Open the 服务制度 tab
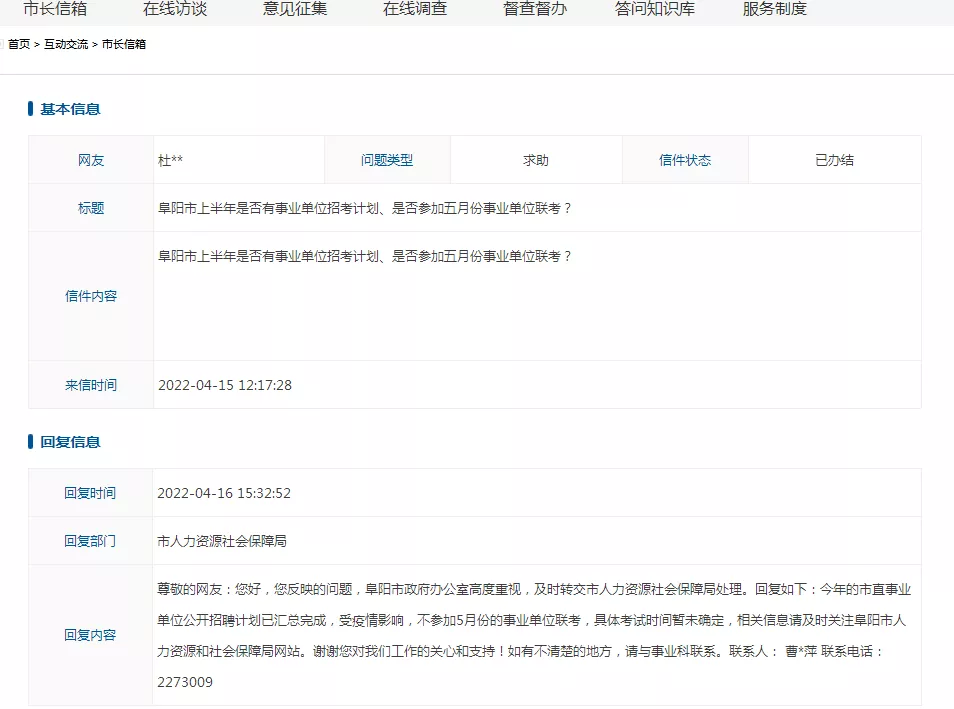The image size is (954, 709). pyautogui.click(x=775, y=9)
